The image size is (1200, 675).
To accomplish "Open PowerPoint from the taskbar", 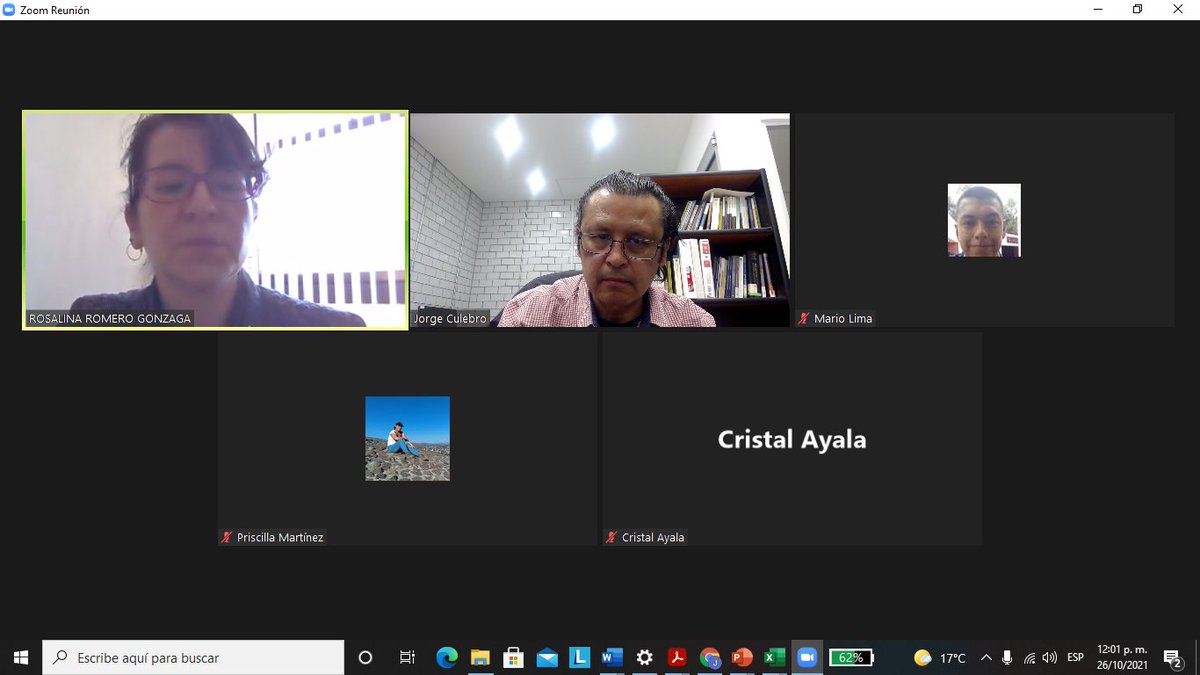I will click(742, 657).
